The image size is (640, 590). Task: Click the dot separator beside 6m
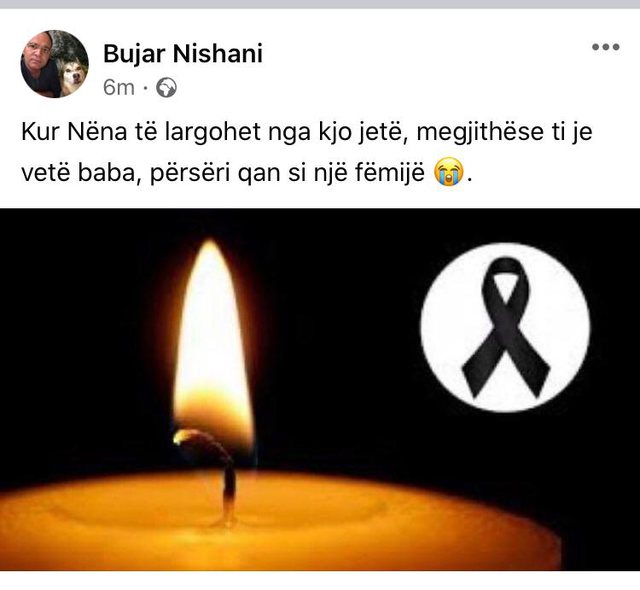pos(145,88)
